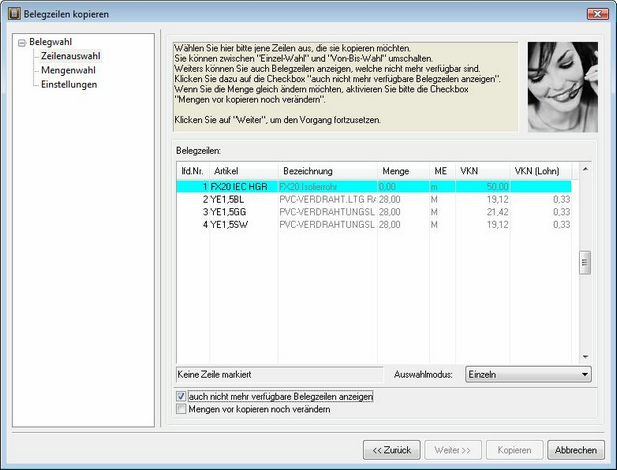The image size is (617, 470).
Task: Toggle 'auch nicht mehr verfügbare Belegzeilen anzeigen'
Action: pos(181,397)
